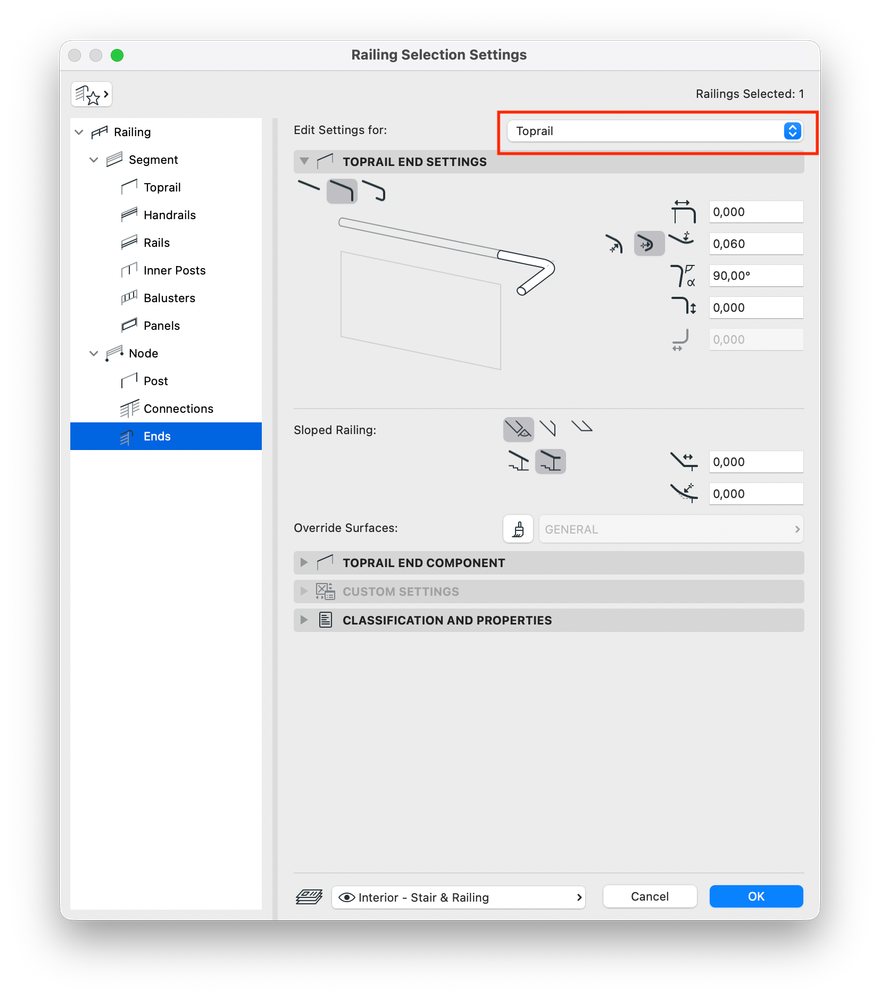Click the Classification and Properties list icon
The width and height of the screenshot is (880, 999).
click(x=325, y=620)
